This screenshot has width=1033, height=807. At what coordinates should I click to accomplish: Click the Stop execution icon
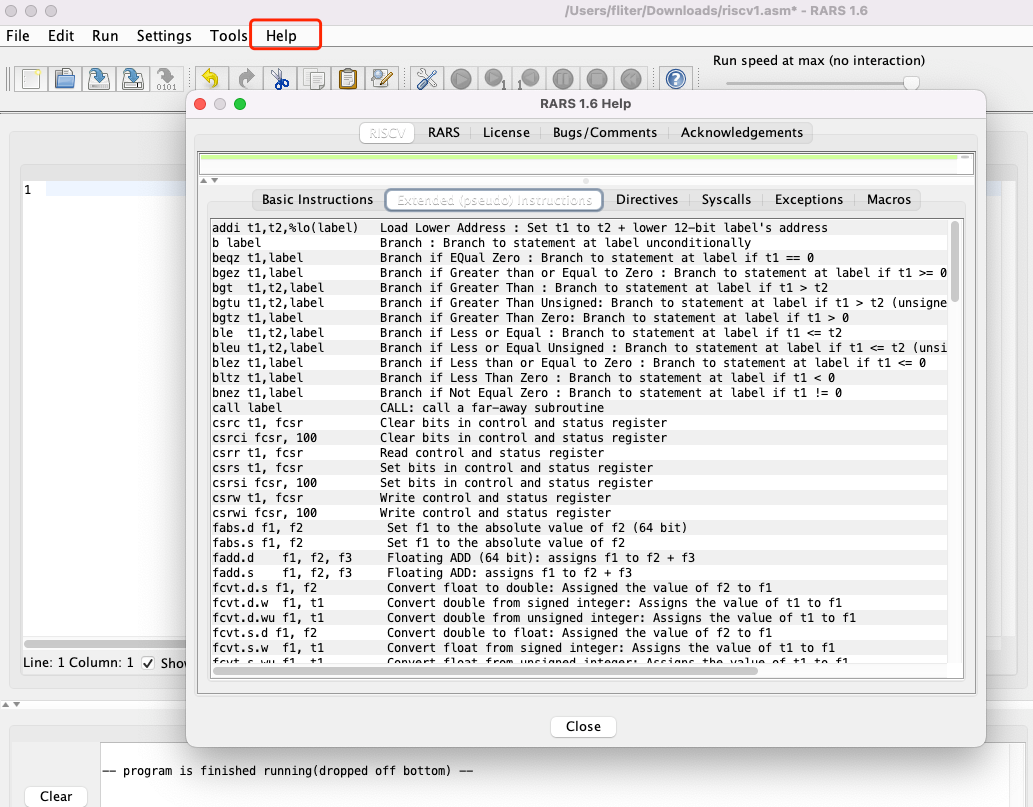[597, 79]
